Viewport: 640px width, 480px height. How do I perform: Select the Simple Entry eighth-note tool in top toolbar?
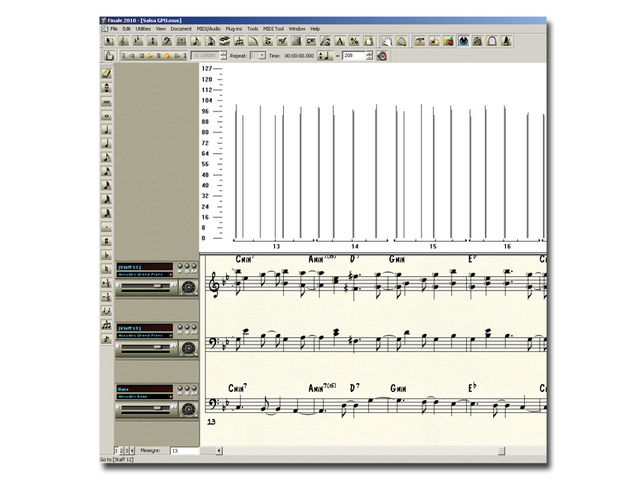pyautogui.click(x=196, y=41)
